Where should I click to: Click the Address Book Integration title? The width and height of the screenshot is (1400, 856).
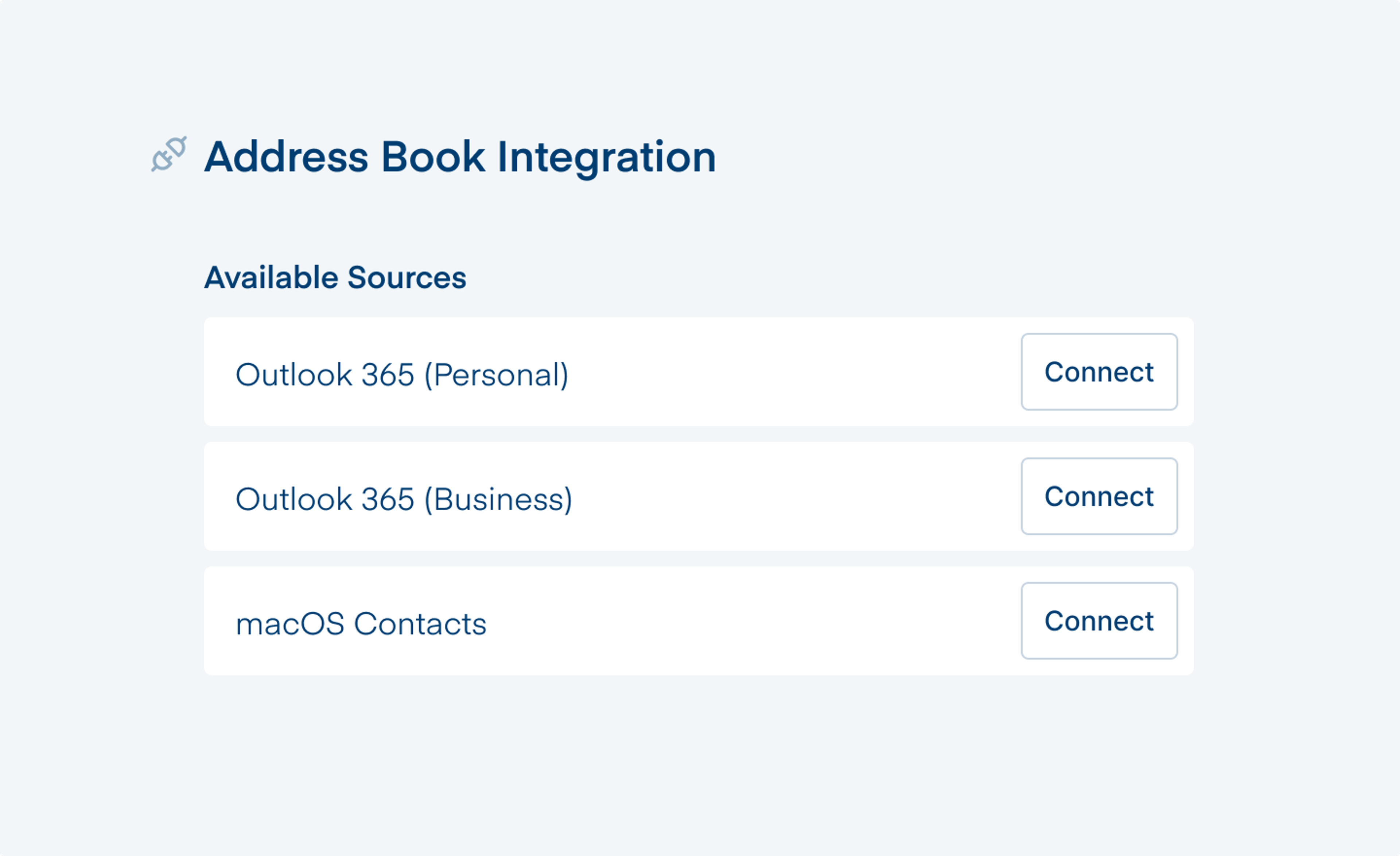click(460, 157)
